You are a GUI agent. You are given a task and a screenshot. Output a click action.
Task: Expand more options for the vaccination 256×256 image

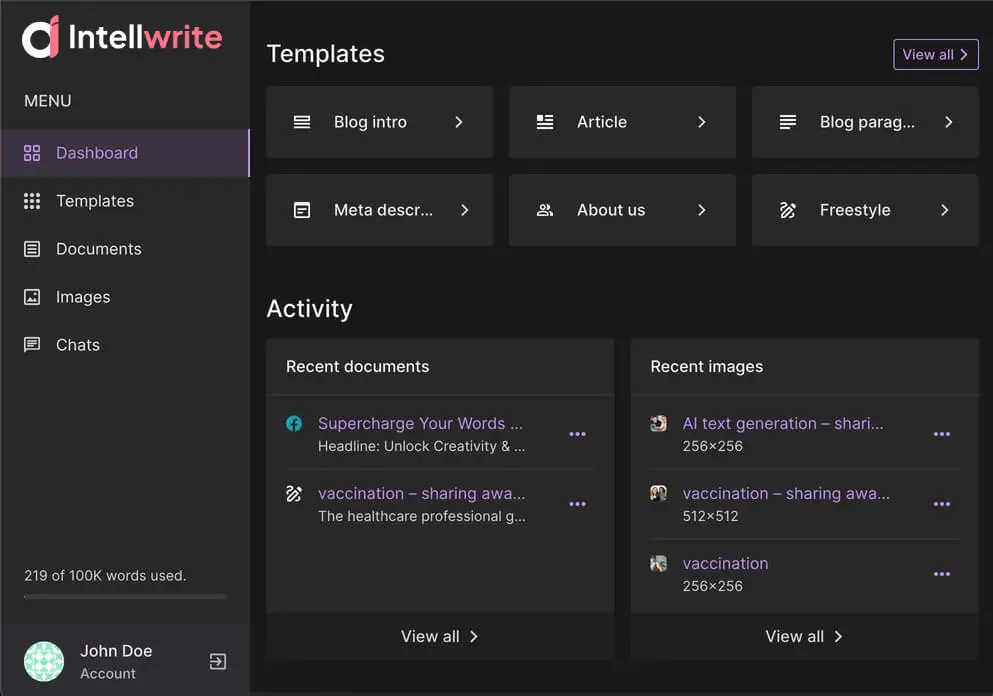point(941,574)
